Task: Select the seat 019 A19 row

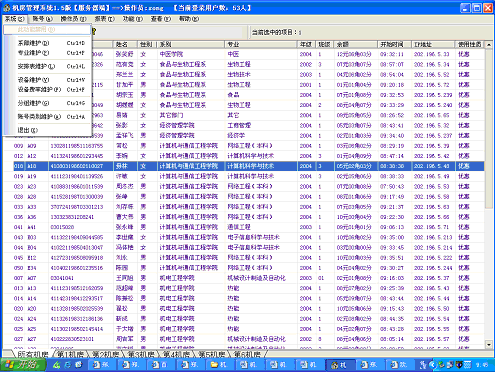Action: [244, 176]
